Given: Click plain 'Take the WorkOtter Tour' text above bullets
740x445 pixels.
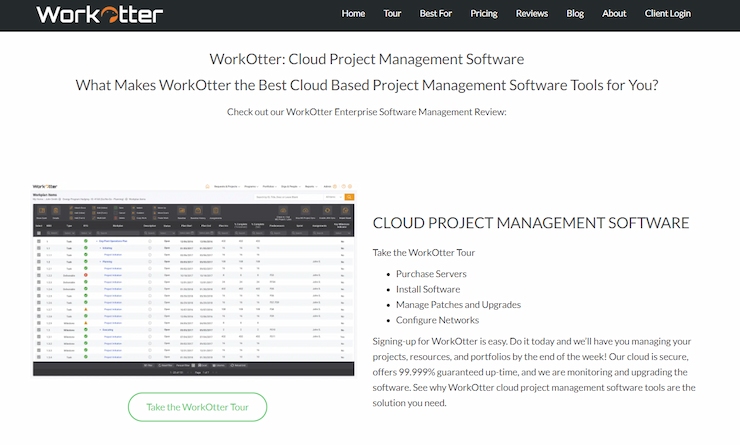Looking at the screenshot, I should [423, 252].
